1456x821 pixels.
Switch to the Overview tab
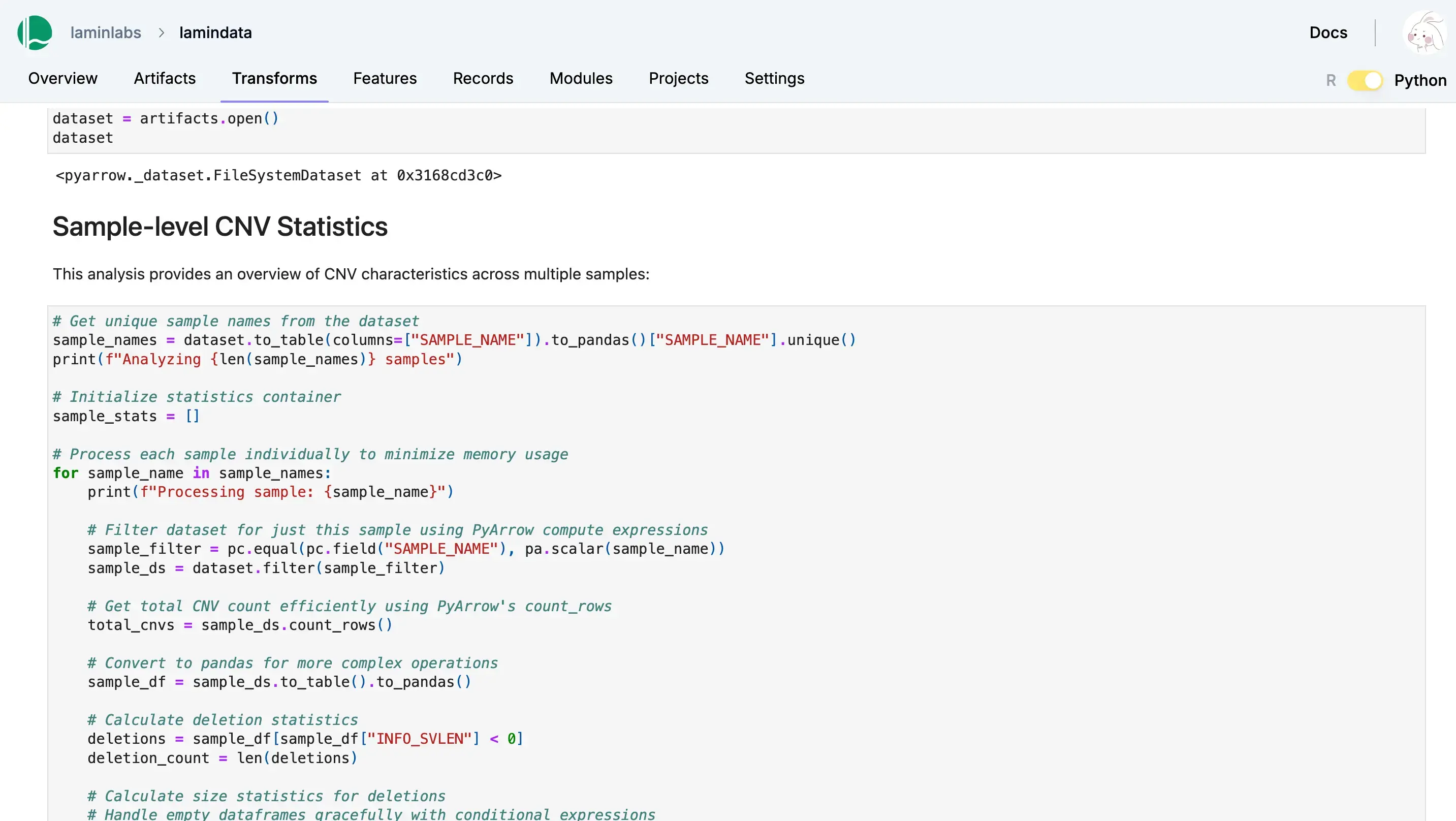pyautogui.click(x=62, y=79)
